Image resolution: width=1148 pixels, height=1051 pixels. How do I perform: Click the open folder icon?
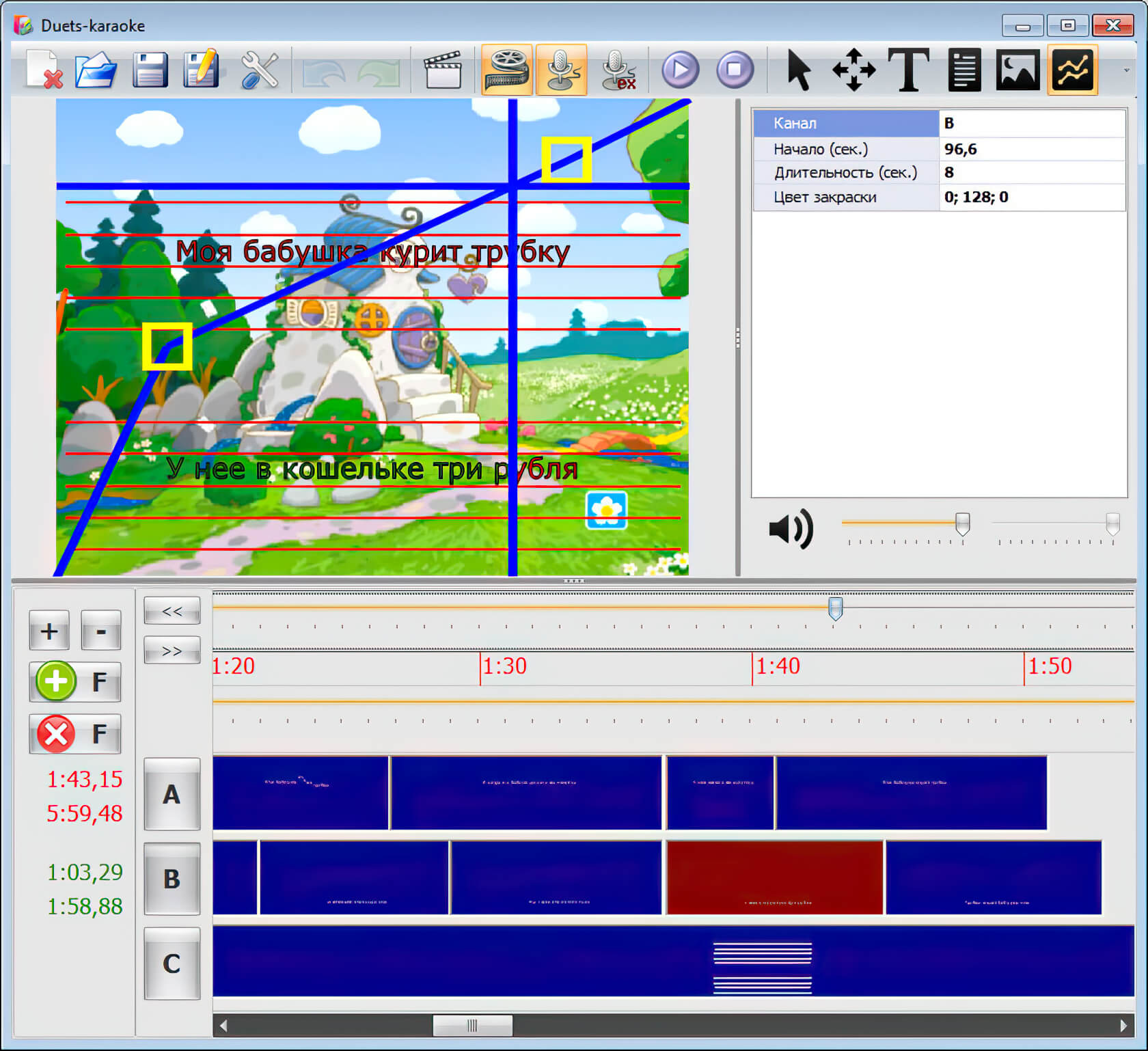tap(96, 70)
